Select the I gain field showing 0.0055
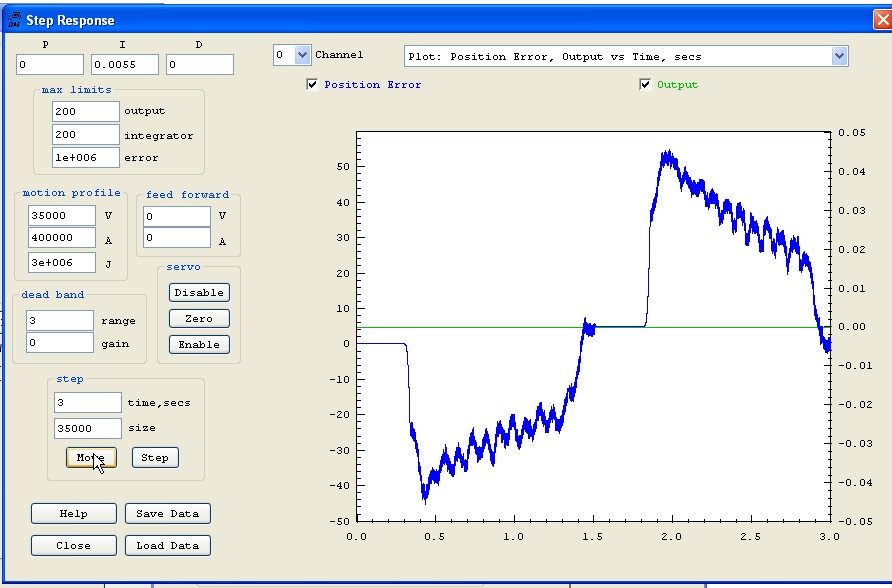Screen dimensions: 892x588 tap(124, 65)
